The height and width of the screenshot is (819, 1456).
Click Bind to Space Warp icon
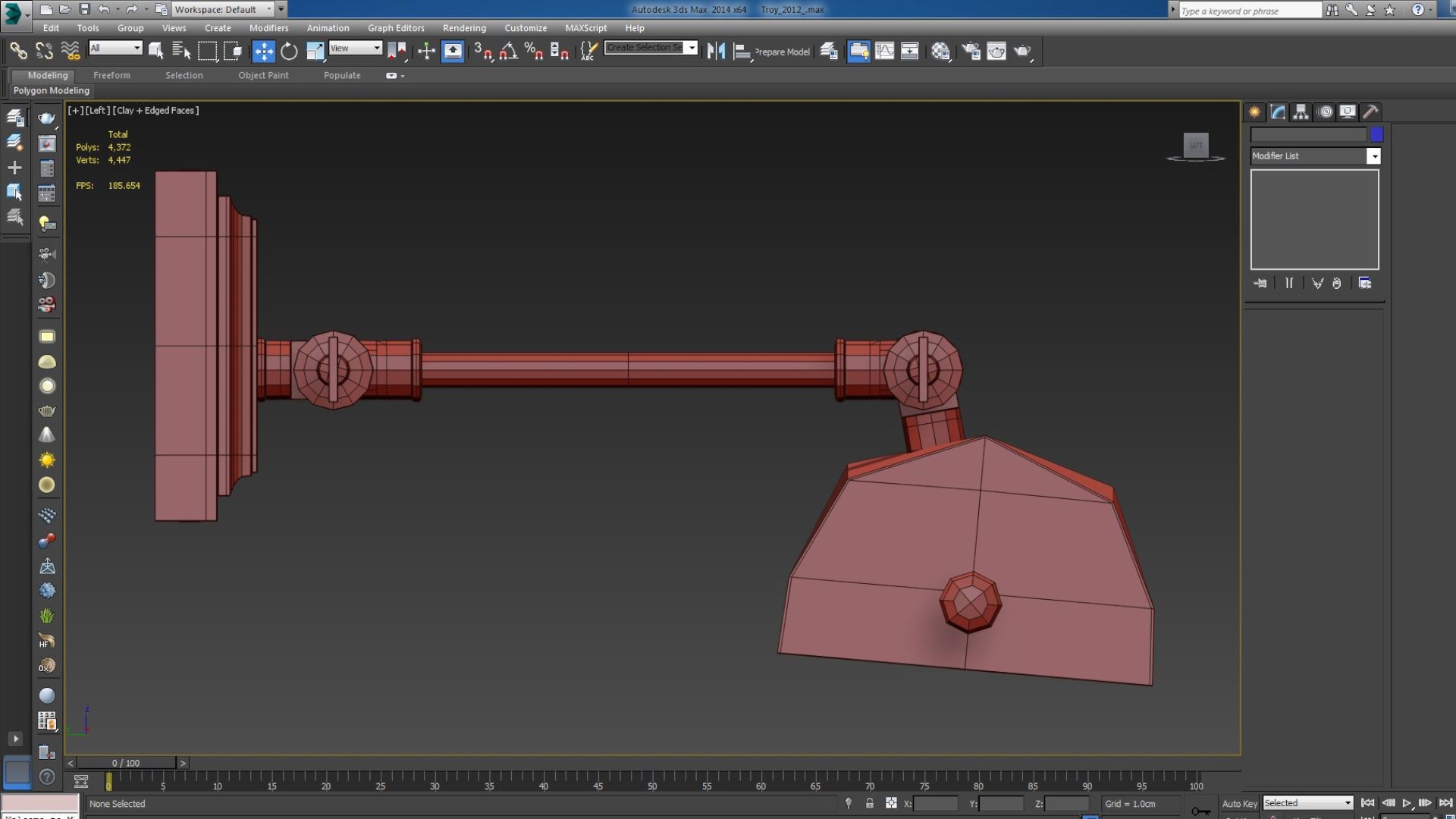[70, 51]
